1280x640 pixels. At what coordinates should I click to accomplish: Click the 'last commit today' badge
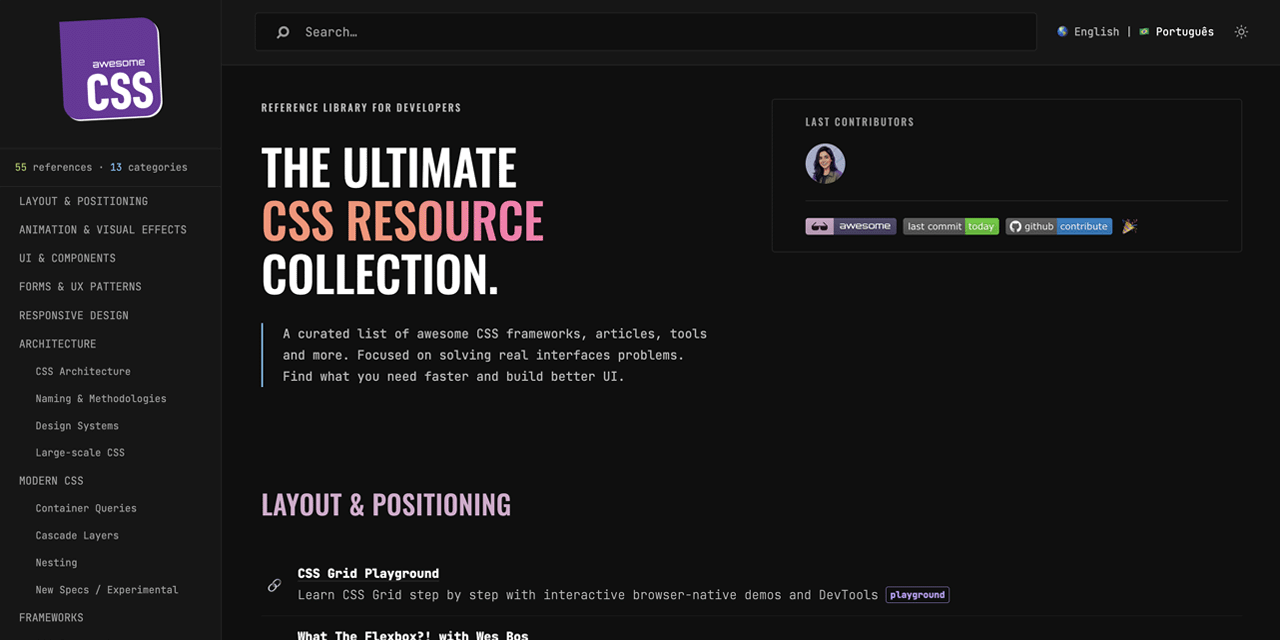[951, 226]
